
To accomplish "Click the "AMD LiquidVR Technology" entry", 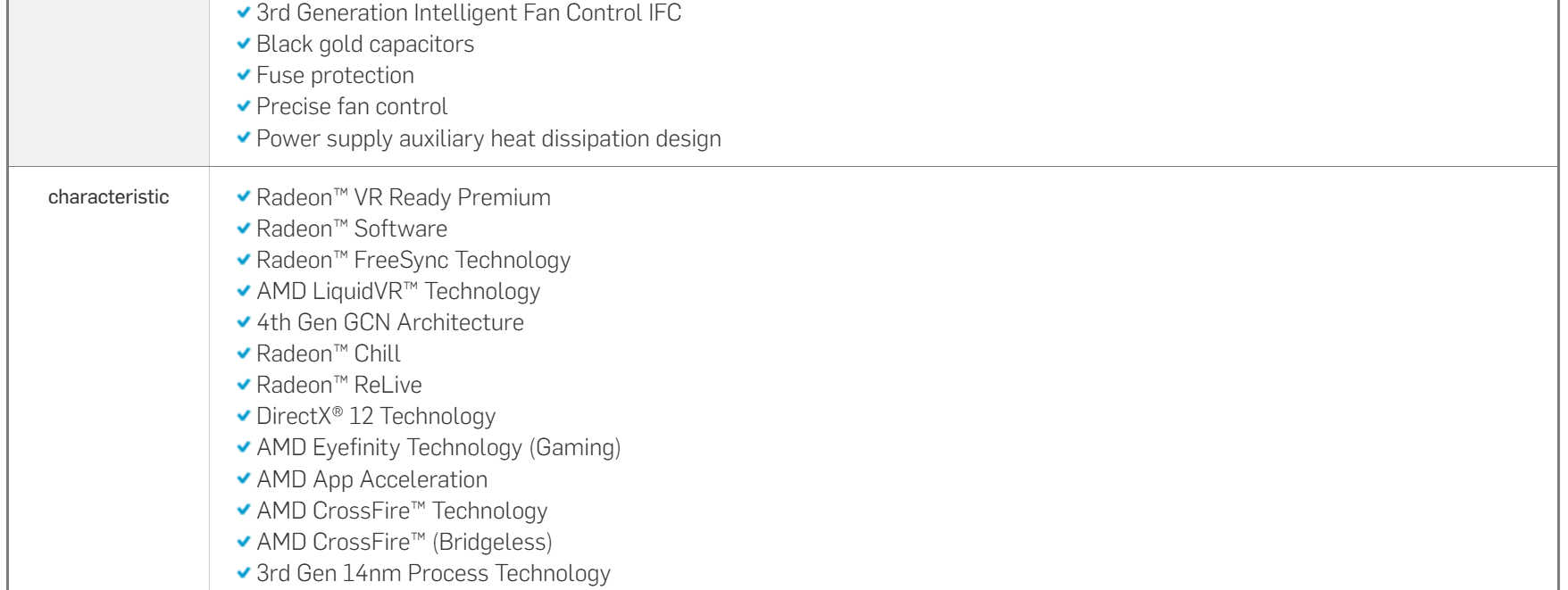I will 397,291.
